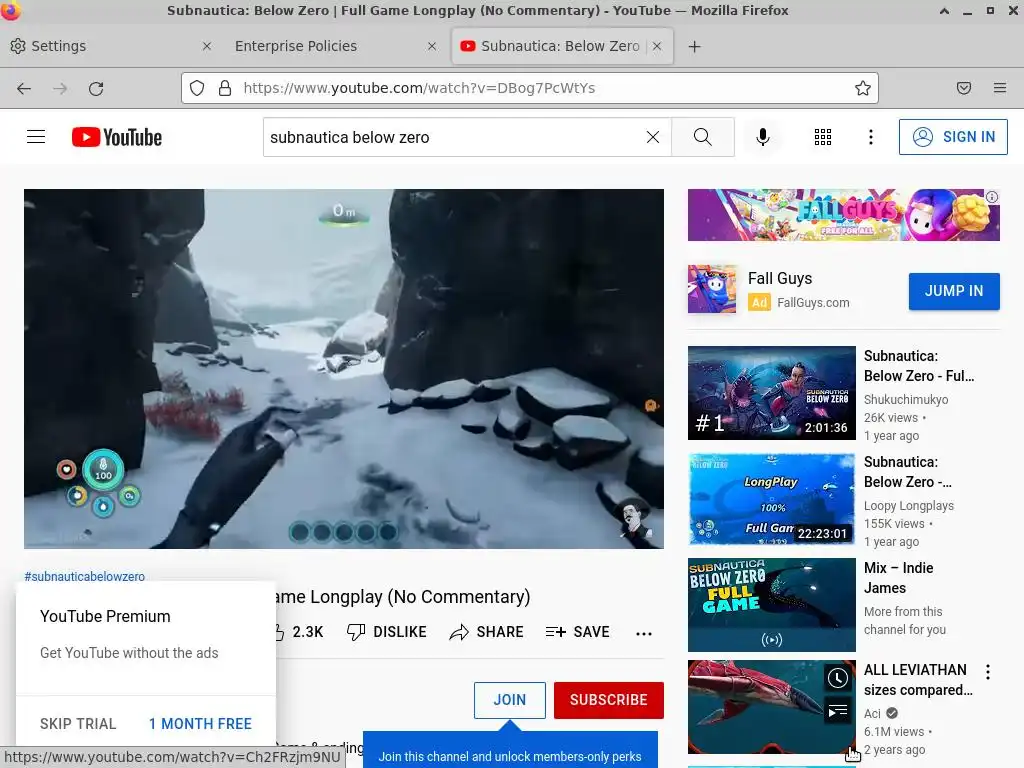The image size is (1024, 768).
Task: Open the Pocket save icon
Action: [x=964, y=88]
